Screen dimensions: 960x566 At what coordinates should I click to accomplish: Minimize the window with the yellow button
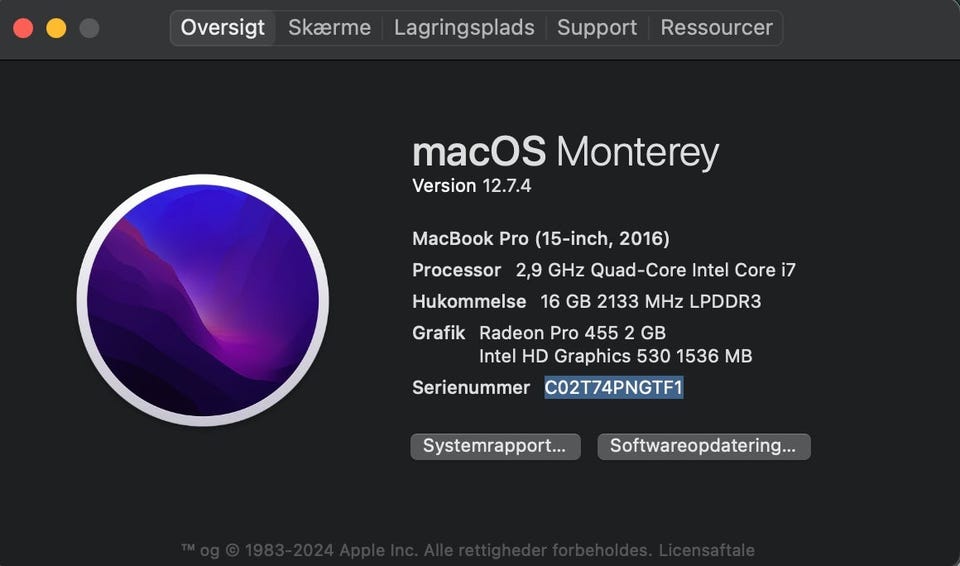click(x=56, y=28)
